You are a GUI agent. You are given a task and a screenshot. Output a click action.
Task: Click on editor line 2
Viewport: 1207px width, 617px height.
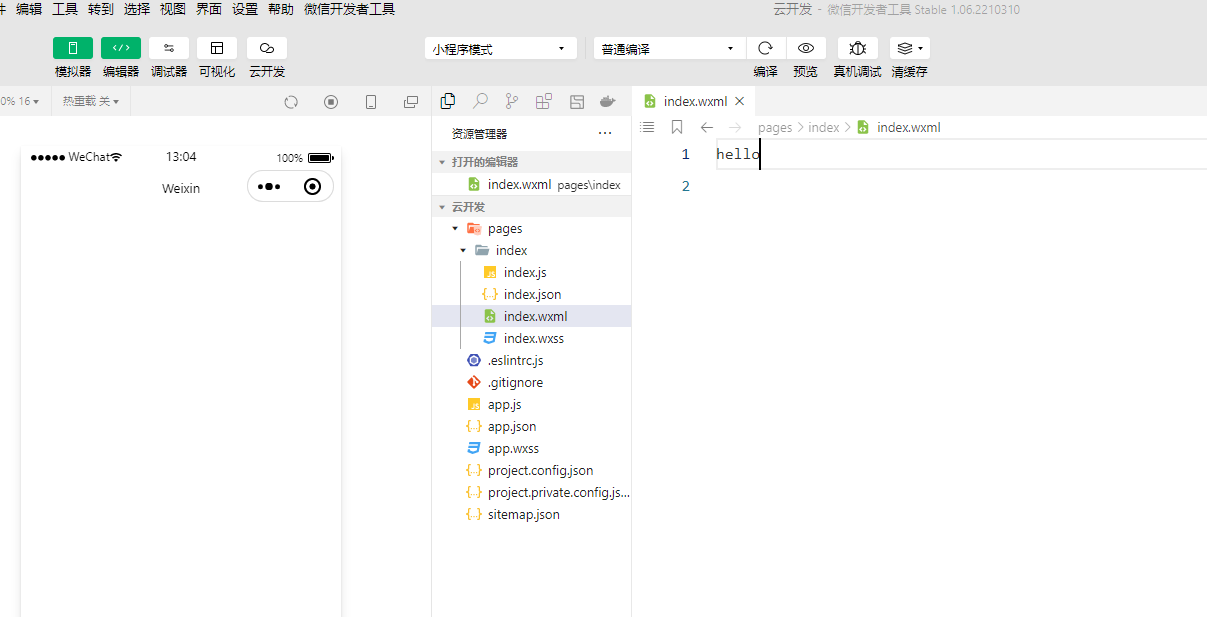coord(960,186)
